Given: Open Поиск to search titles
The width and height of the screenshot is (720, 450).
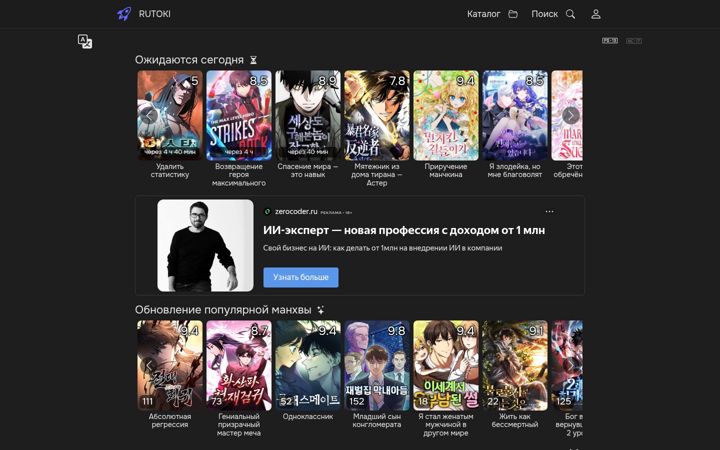Looking at the screenshot, I should (553, 14).
